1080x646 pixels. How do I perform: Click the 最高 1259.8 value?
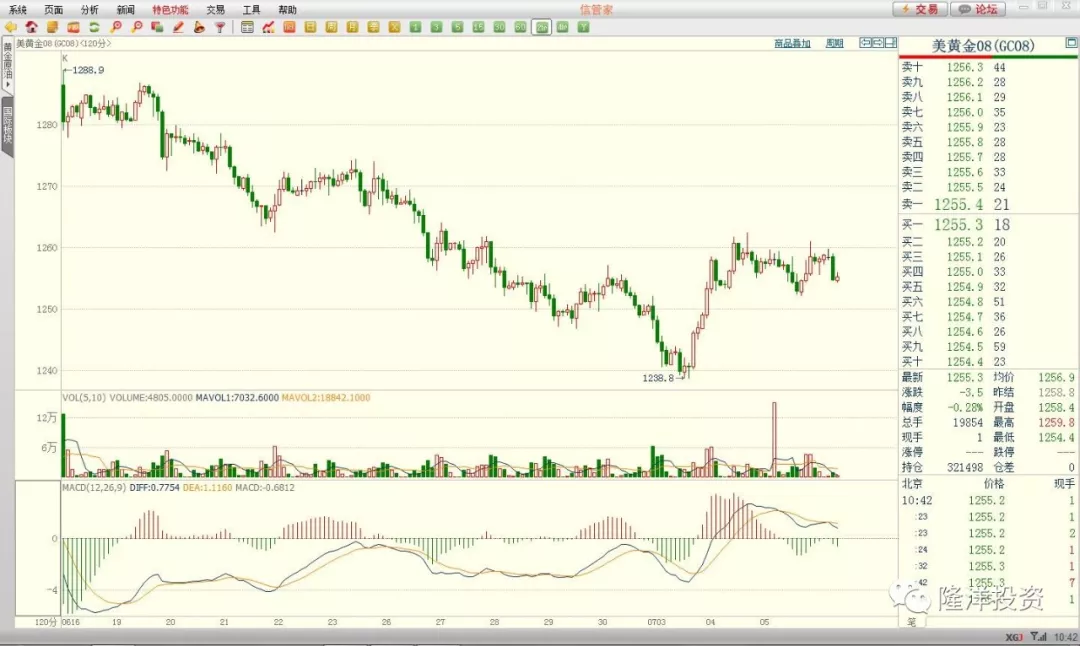(x=1057, y=422)
